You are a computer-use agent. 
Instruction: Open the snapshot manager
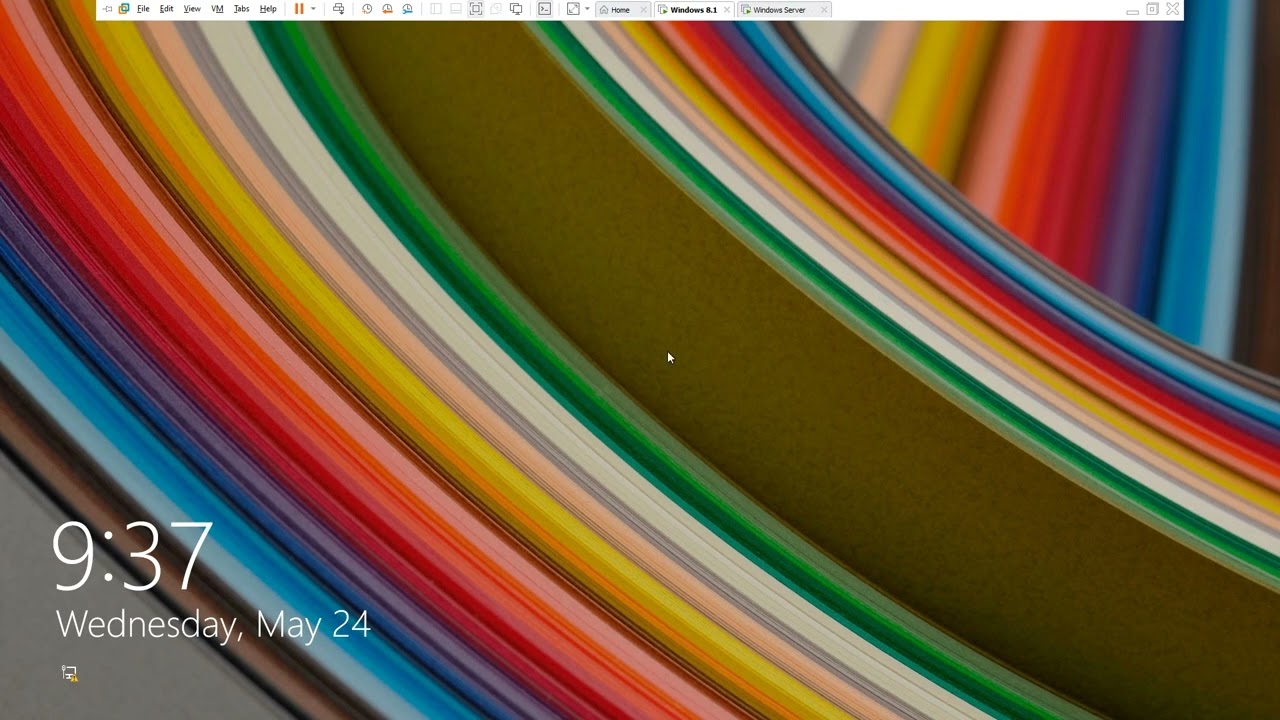tap(407, 9)
